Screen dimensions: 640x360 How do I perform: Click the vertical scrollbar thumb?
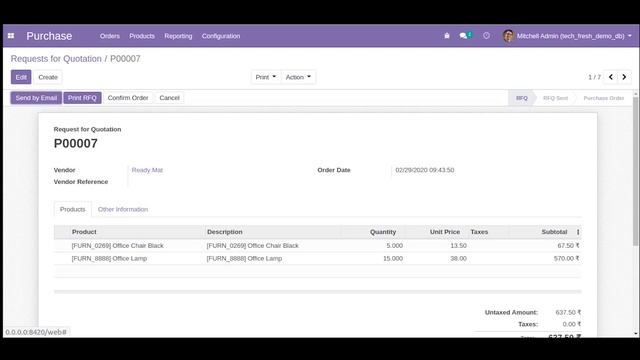[x=636, y=171]
